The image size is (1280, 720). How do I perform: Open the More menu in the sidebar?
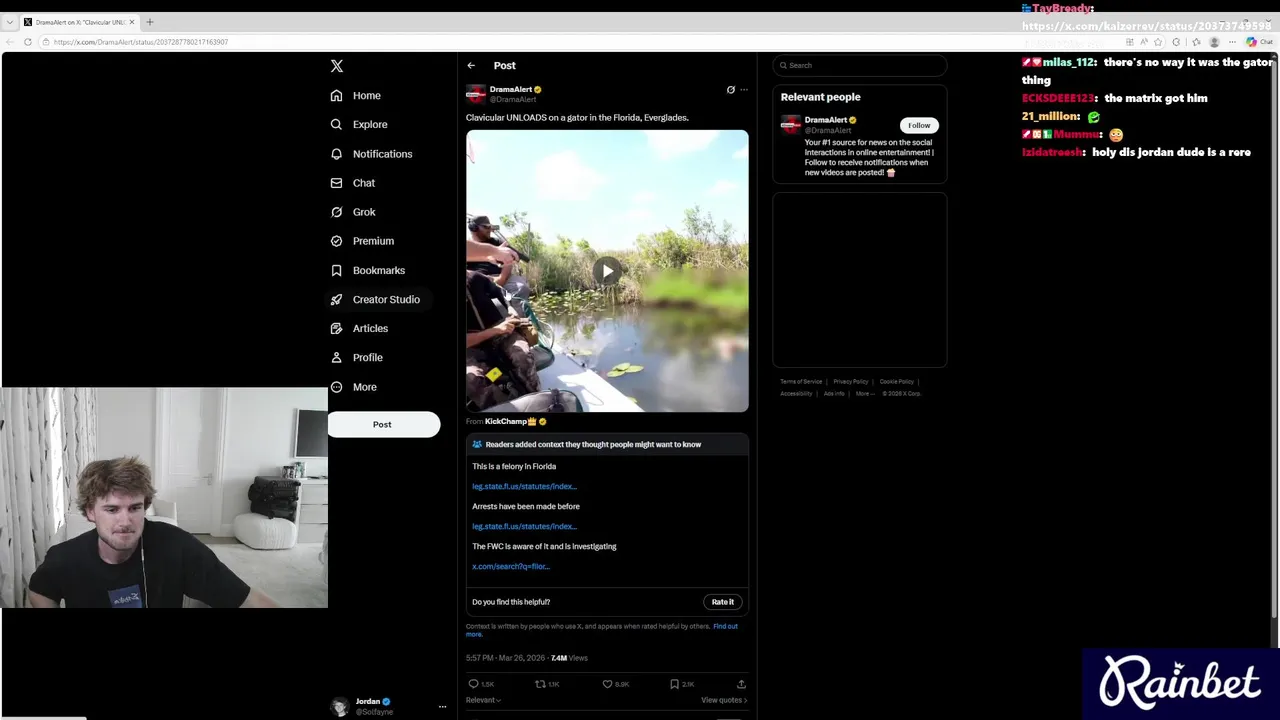pyautogui.click(x=353, y=387)
